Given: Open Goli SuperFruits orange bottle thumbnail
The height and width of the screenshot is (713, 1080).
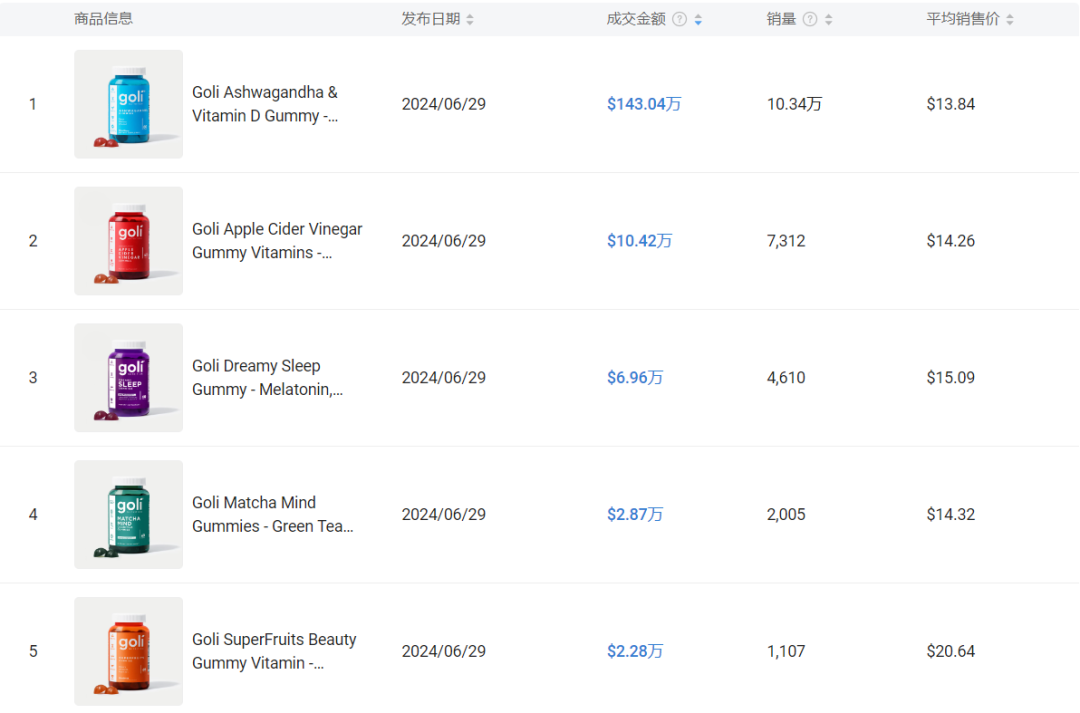Looking at the screenshot, I should click(129, 651).
